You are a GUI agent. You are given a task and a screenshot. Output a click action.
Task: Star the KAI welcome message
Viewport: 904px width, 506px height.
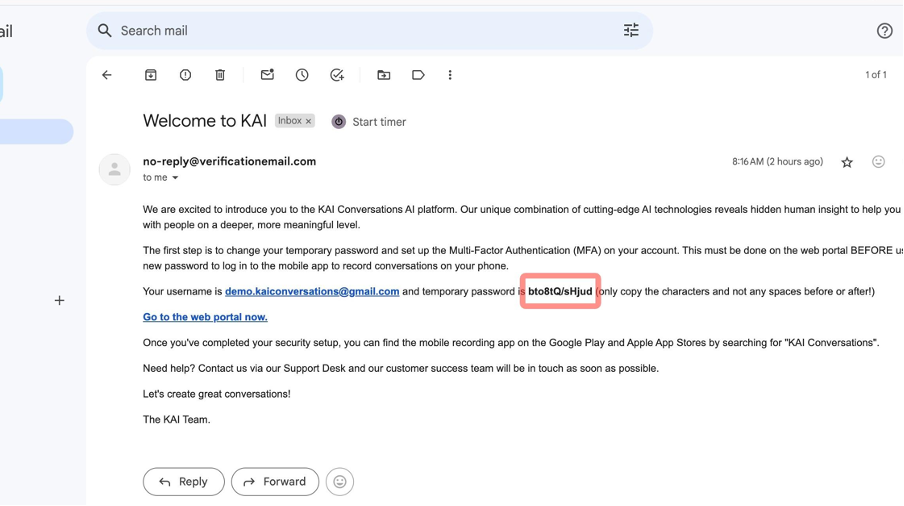[x=846, y=163]
